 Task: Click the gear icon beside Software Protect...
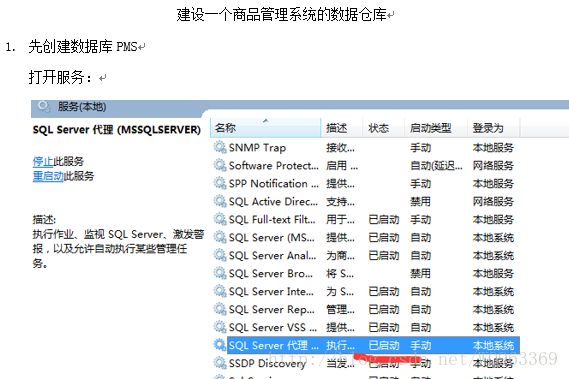[220, 165]
